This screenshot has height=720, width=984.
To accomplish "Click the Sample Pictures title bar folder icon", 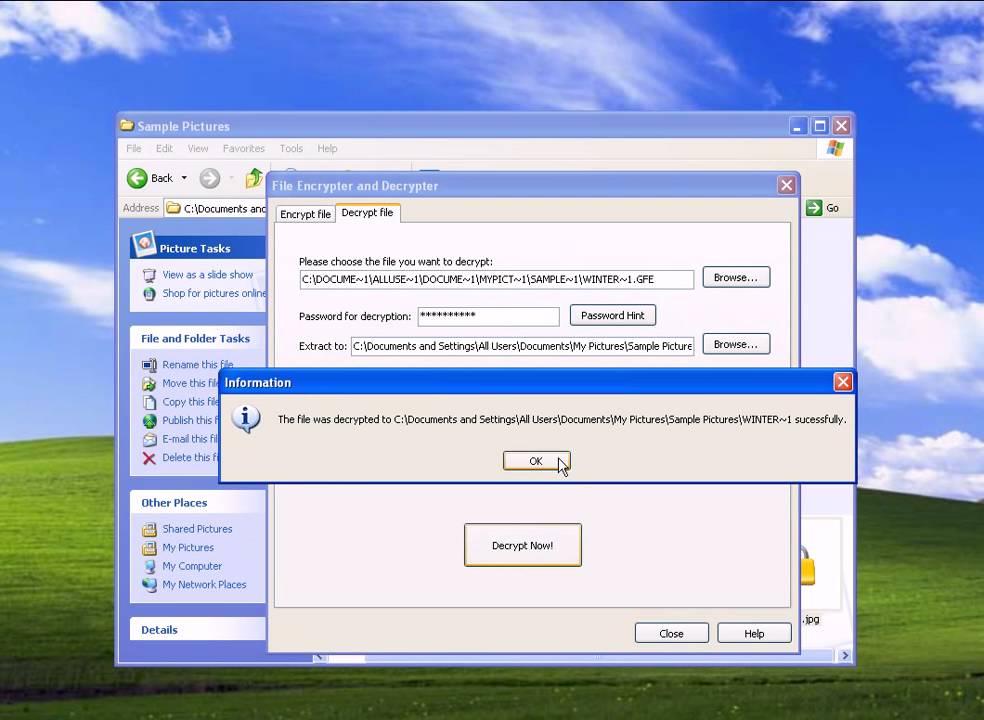I will click(127, 126).
